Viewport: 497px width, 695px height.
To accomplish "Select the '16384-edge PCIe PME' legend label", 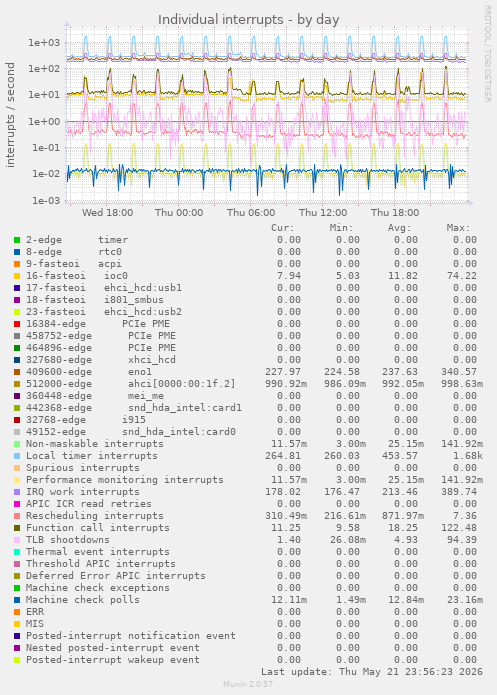I will 98,324.
